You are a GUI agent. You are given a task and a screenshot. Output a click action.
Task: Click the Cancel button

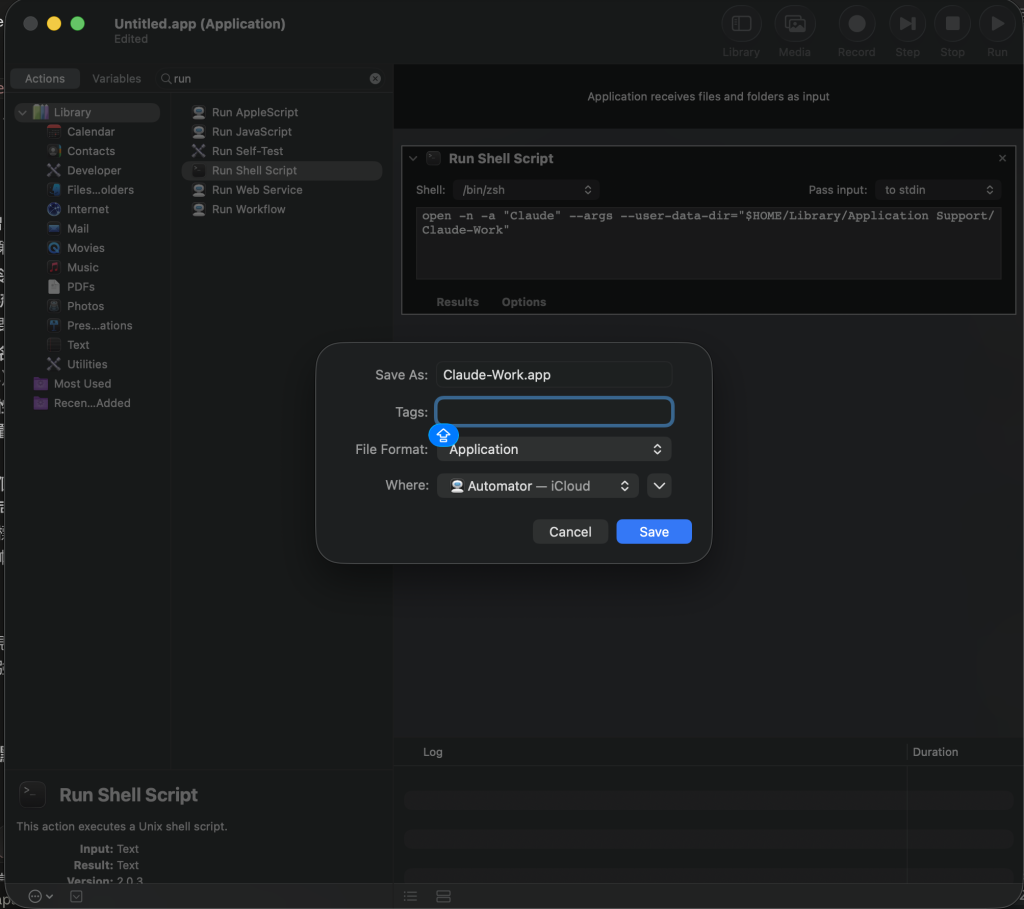(x=570, y=532)
